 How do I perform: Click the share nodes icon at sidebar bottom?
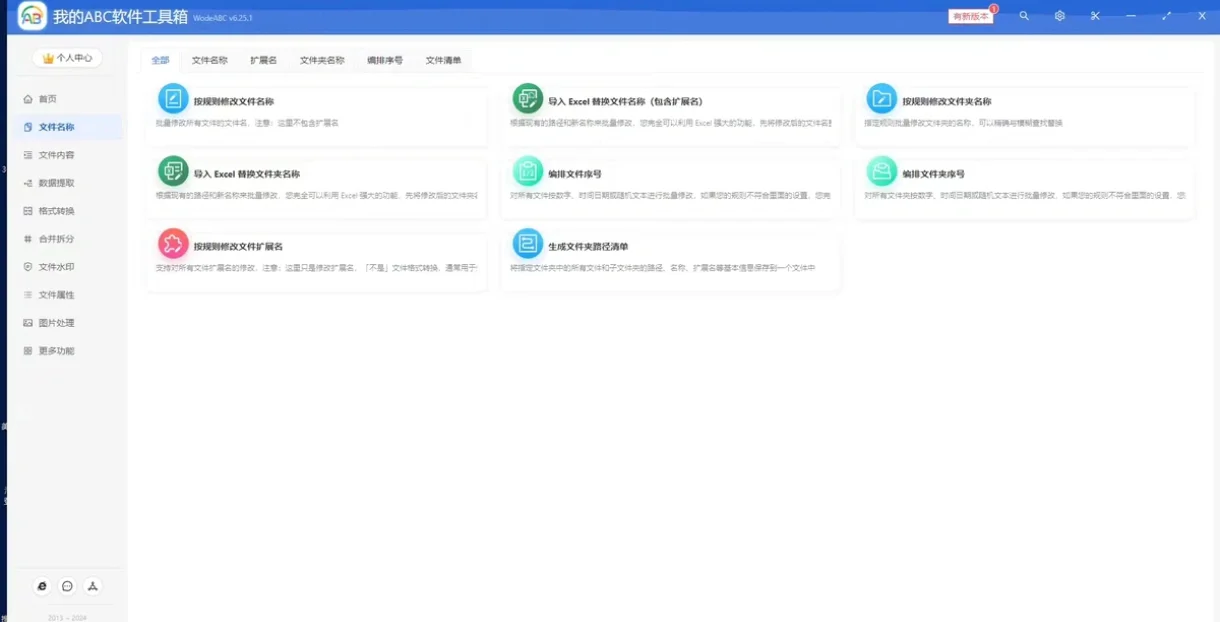(x=92, y=586)
